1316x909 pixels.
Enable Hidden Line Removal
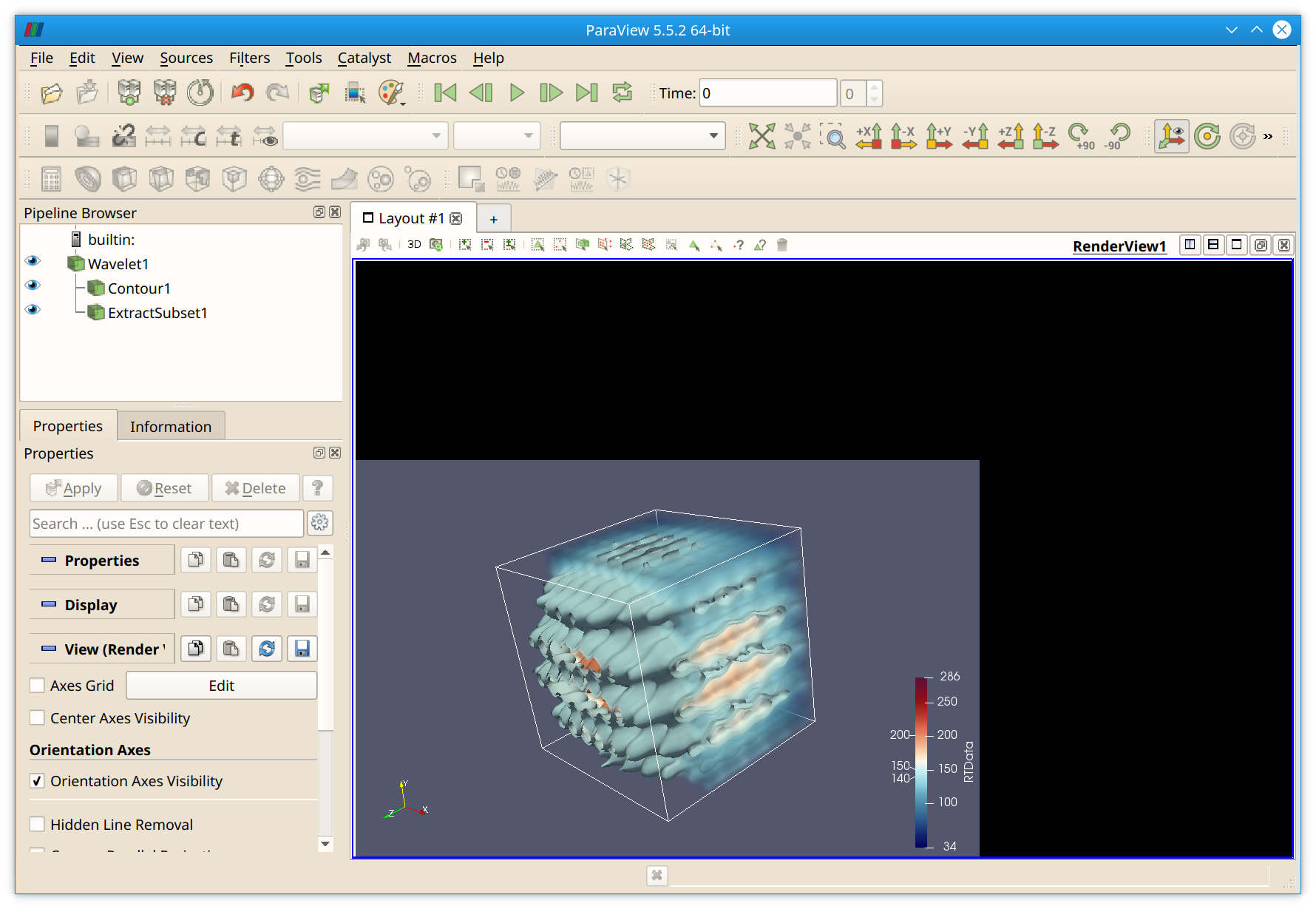tap(37, 824)
